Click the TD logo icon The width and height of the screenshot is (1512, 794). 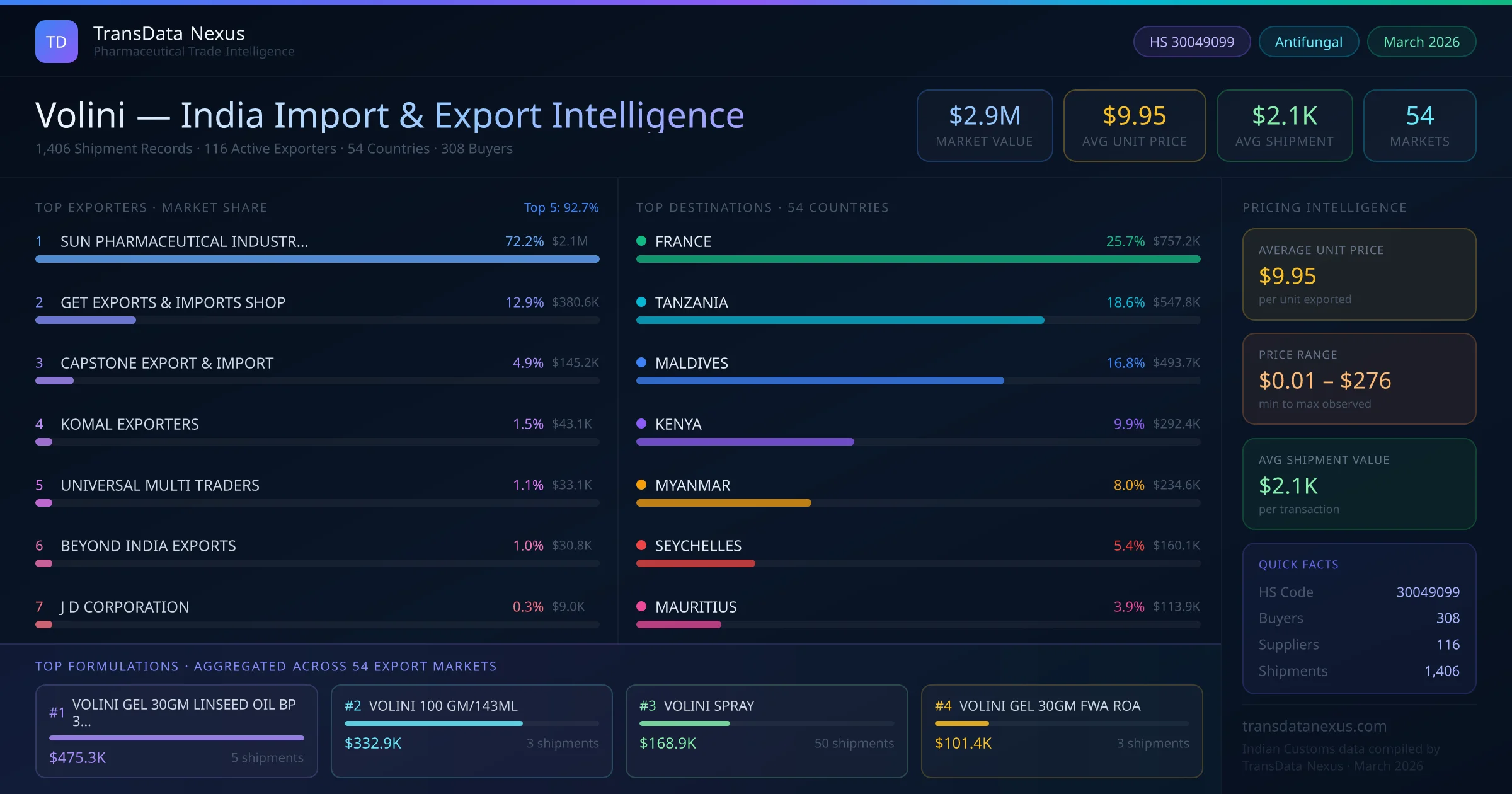57,42
